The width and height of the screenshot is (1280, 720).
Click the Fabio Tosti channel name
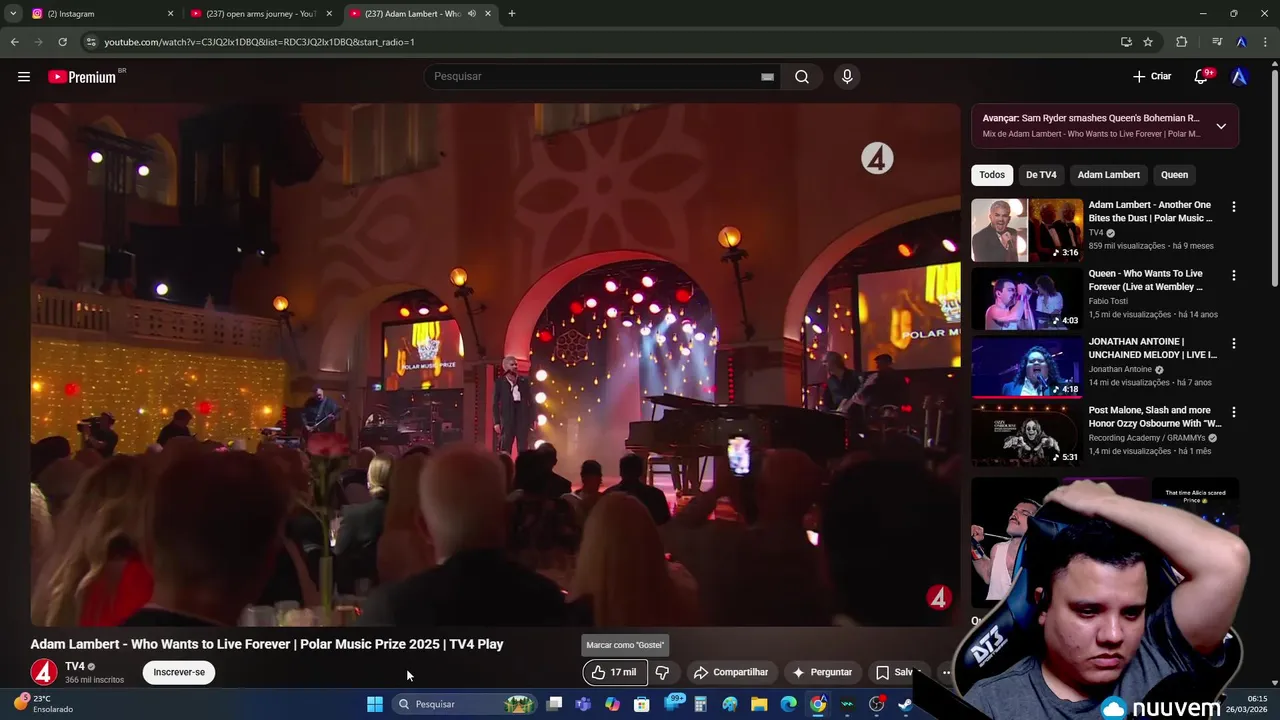[1108, 301]
